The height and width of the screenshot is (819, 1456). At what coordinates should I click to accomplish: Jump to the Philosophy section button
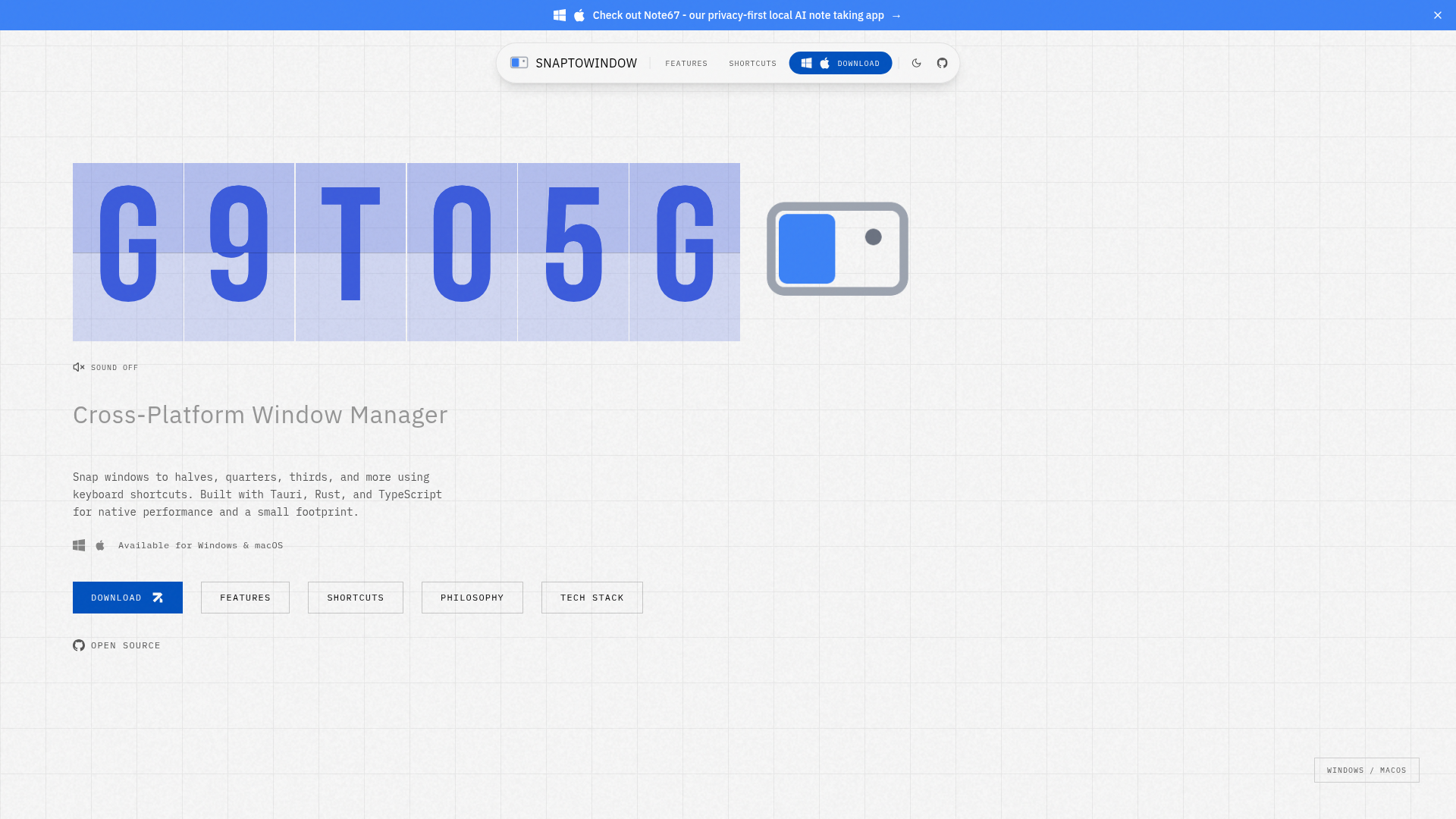coord(472,598)
